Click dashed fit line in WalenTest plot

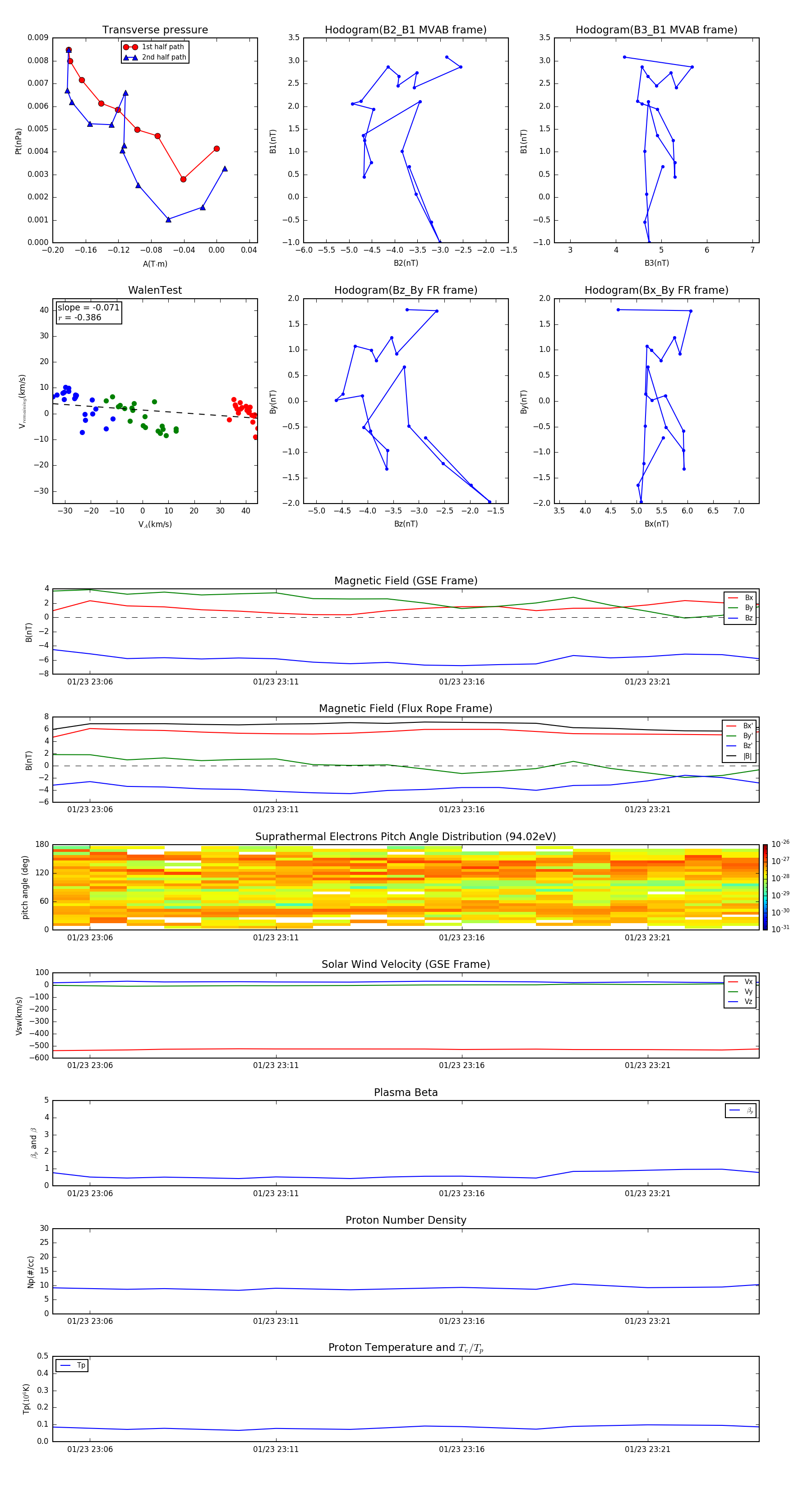pos(155,411)
